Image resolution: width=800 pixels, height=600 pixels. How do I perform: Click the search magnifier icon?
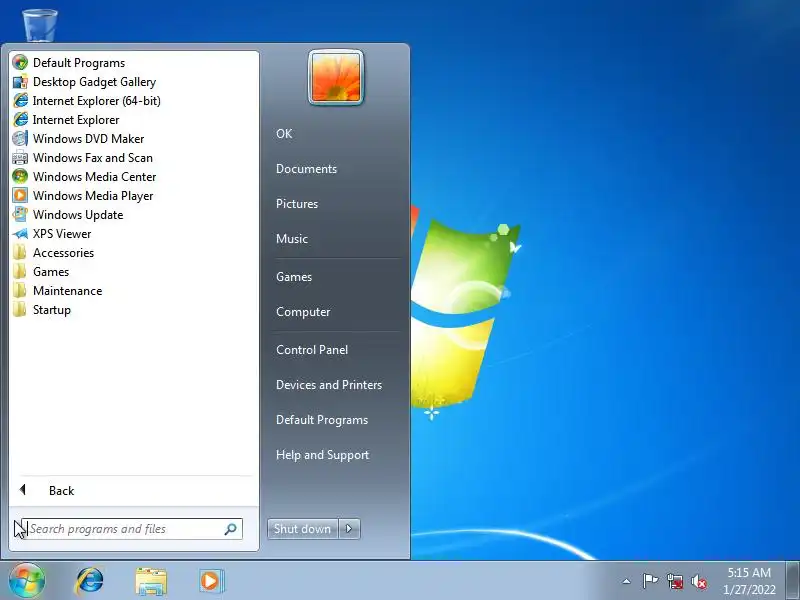click(x=231, y=529)
